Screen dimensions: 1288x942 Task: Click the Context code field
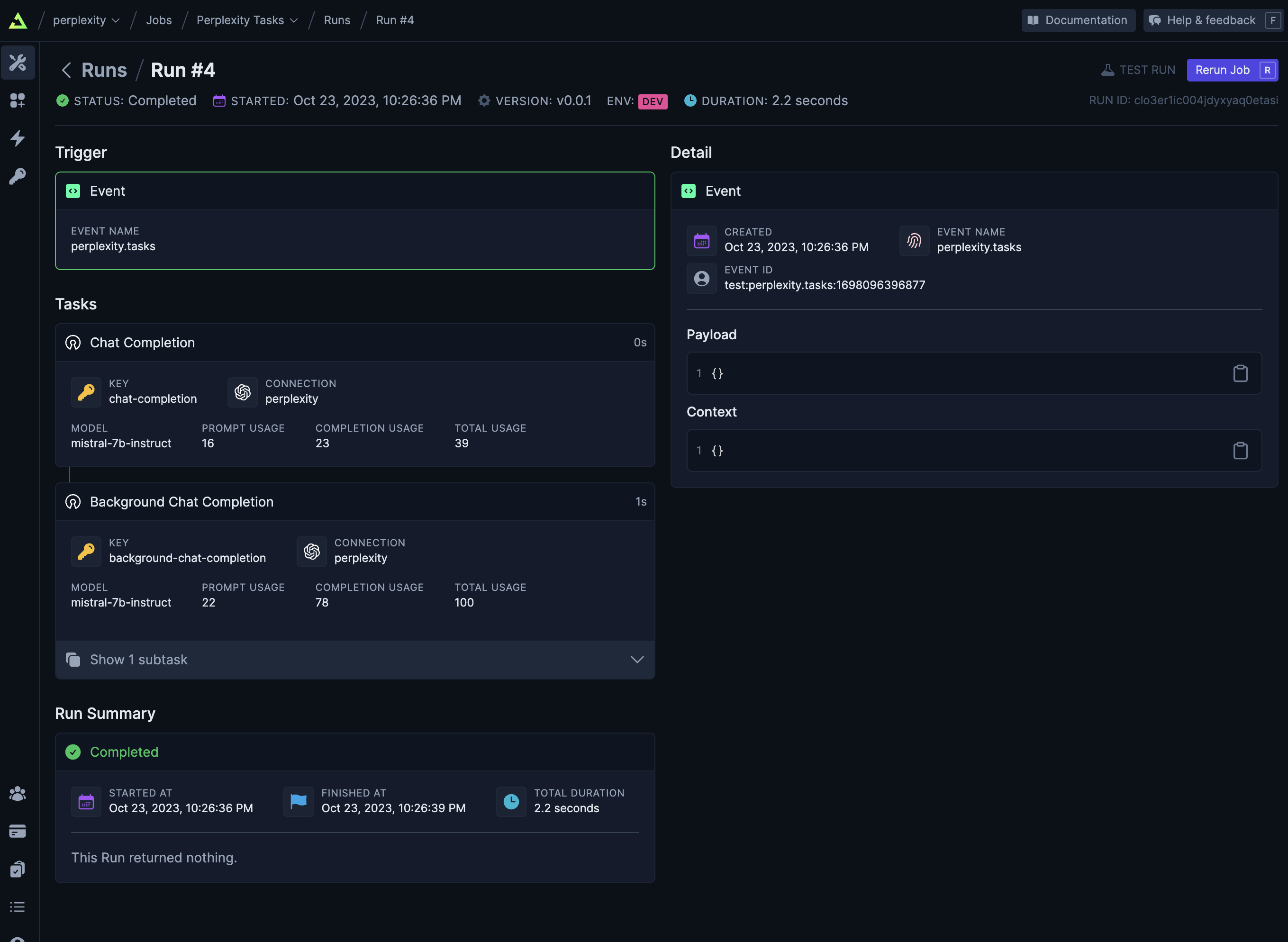(974, 451)
